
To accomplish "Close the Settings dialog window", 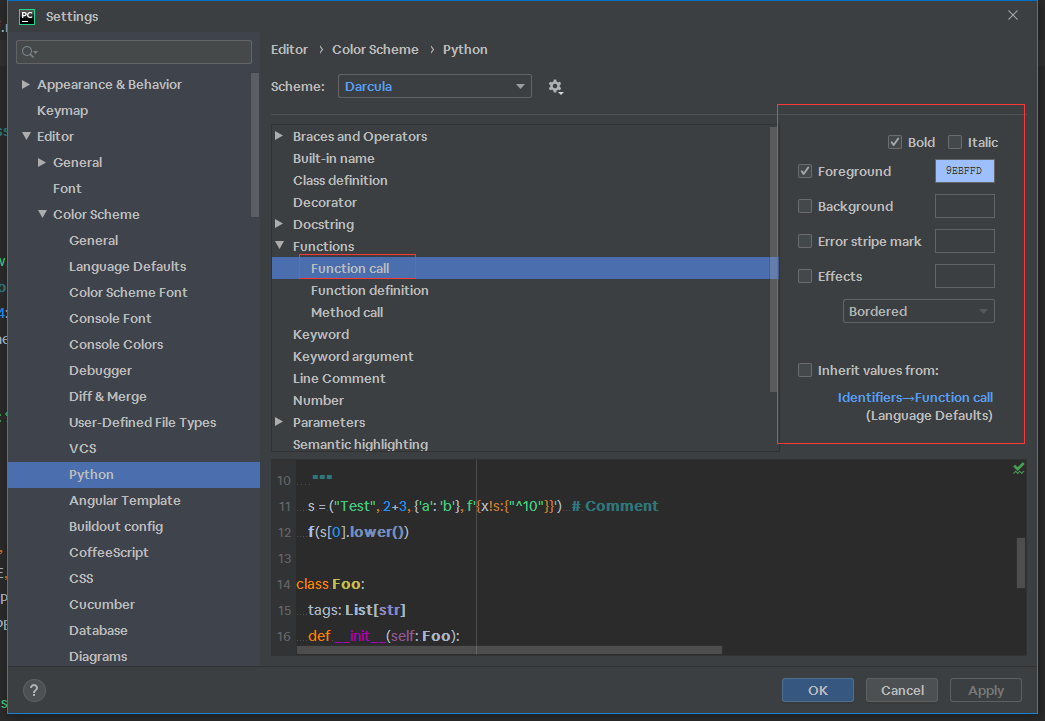I will click(x=1012, y=15).
